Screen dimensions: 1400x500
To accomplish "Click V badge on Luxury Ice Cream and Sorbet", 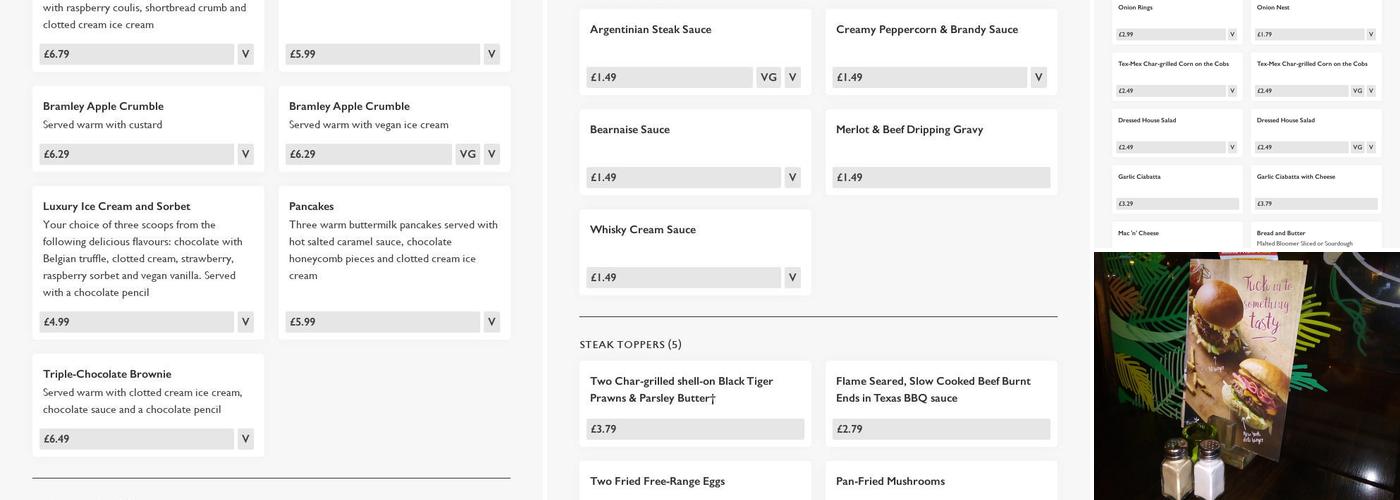I will (245, 322).
